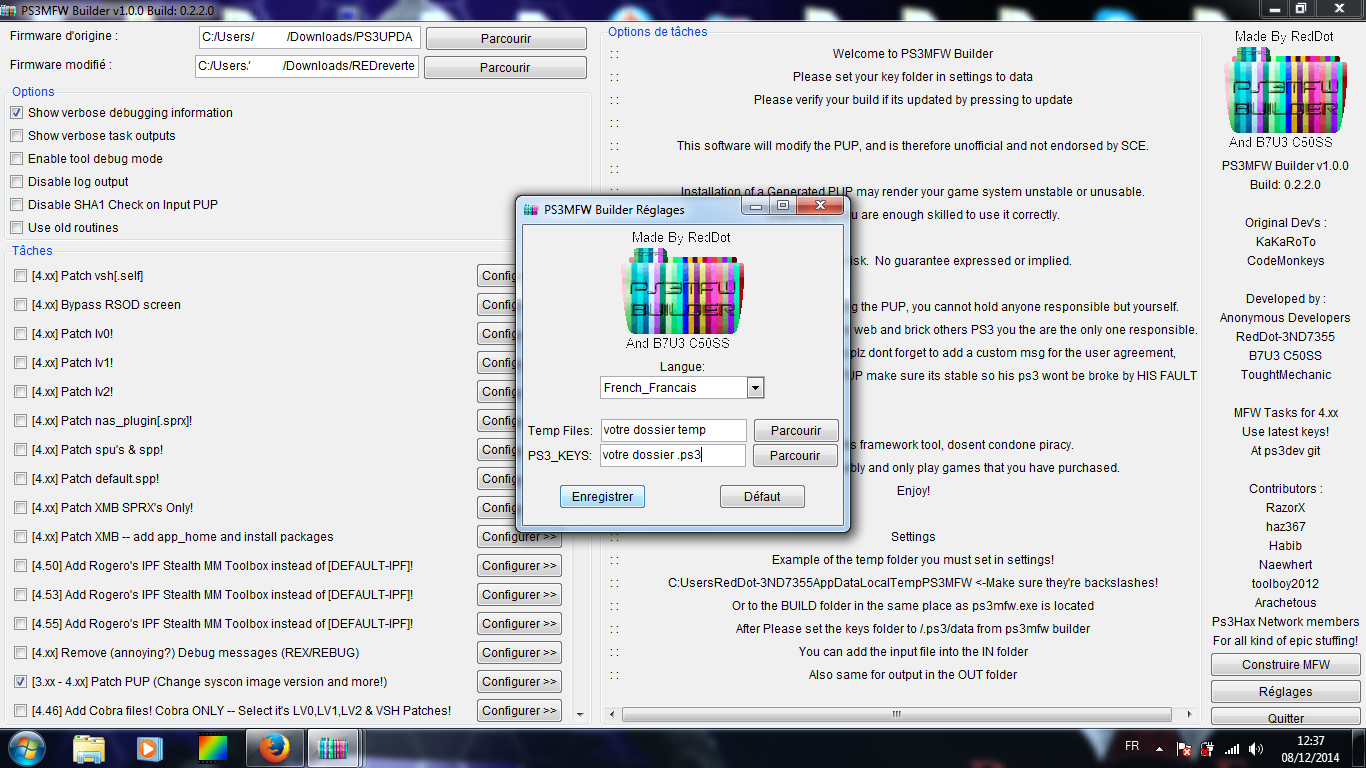Open the Langue French_Francais dropdown
This screenshot has width=1366, height=768.
[755, 388]
